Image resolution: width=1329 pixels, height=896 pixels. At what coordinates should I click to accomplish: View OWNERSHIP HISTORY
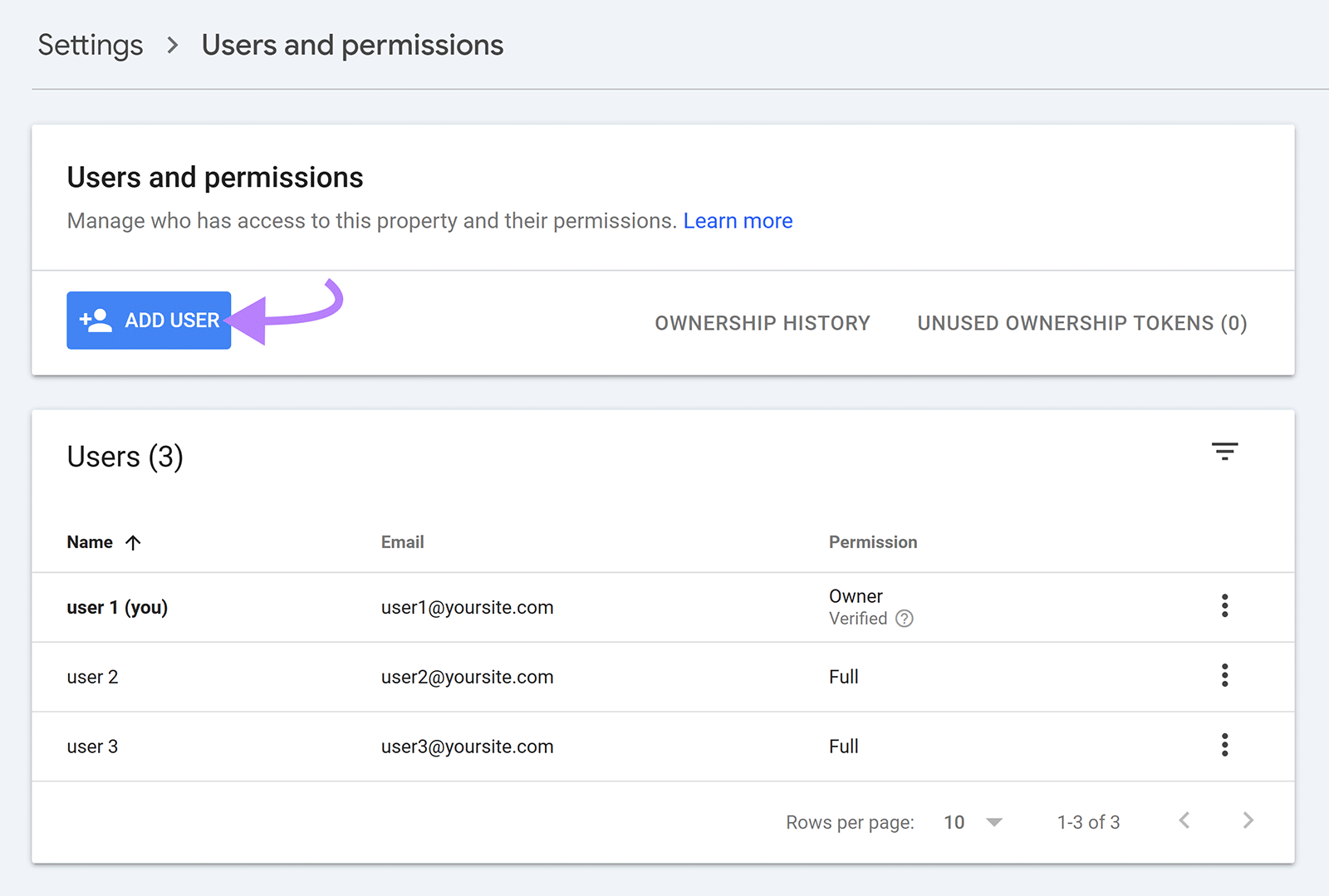click(x=763, y=323)
